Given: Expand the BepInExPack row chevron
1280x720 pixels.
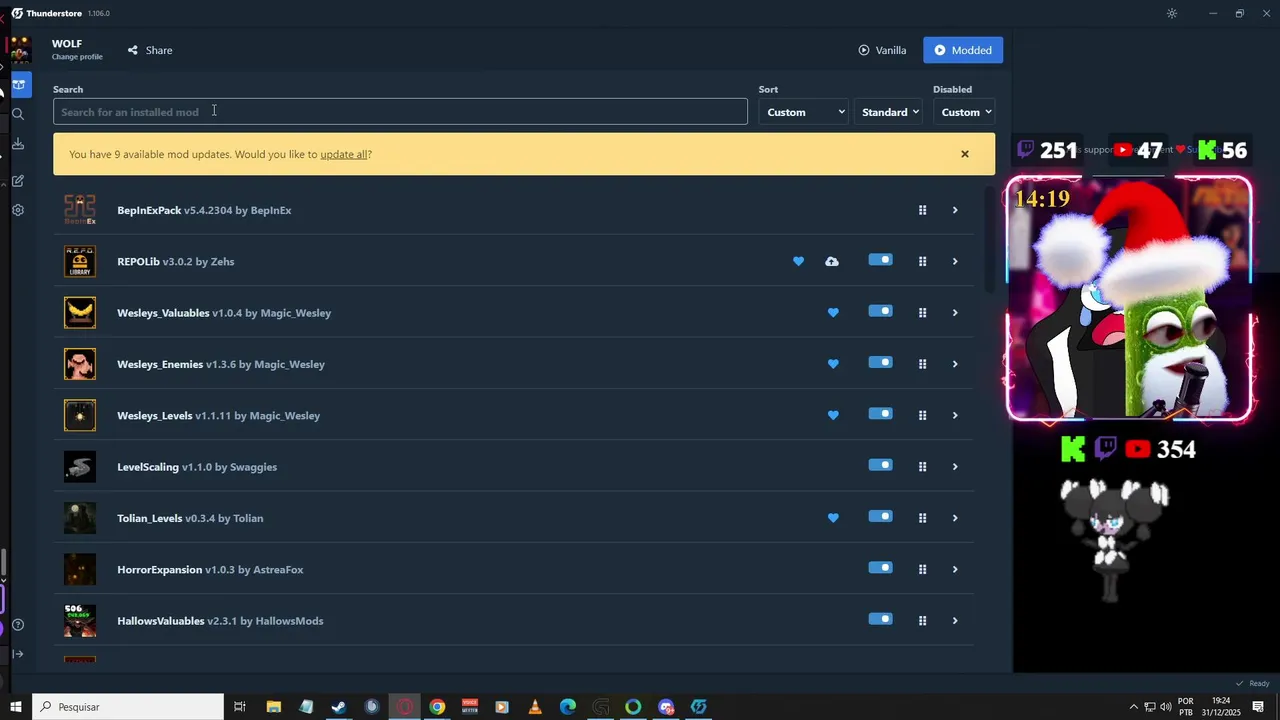Looking at the screenshot, I should click(955, 210).
